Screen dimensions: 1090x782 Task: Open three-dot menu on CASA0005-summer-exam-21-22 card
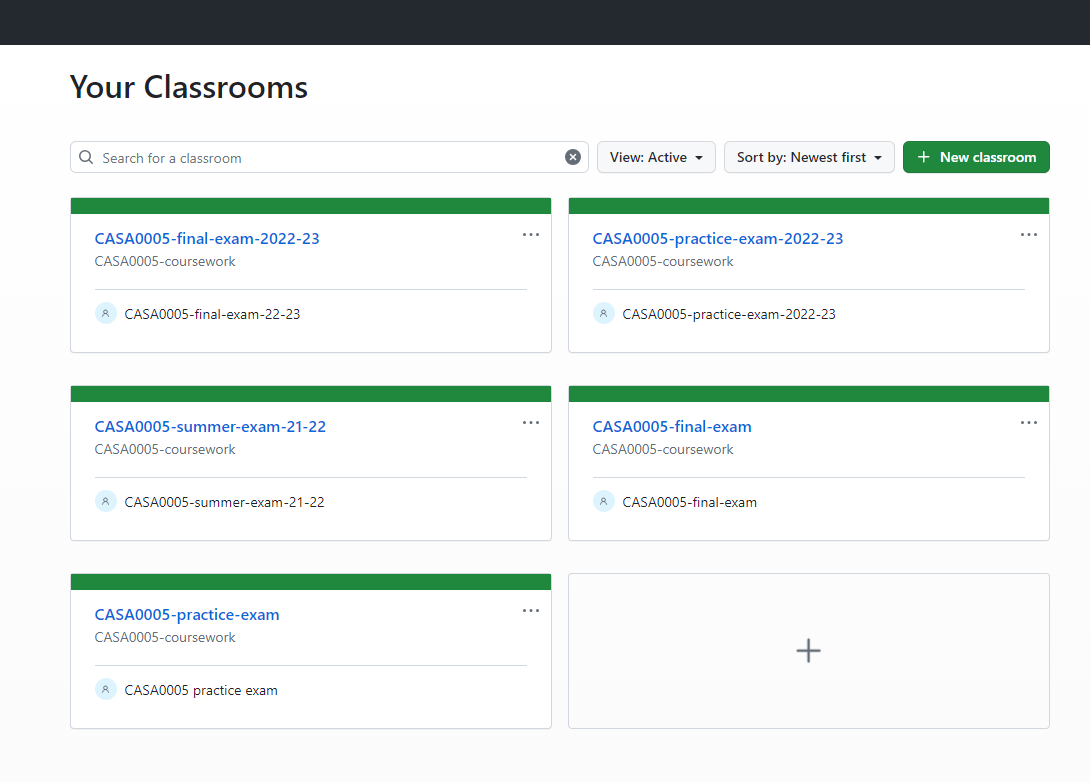click(531, 423)
